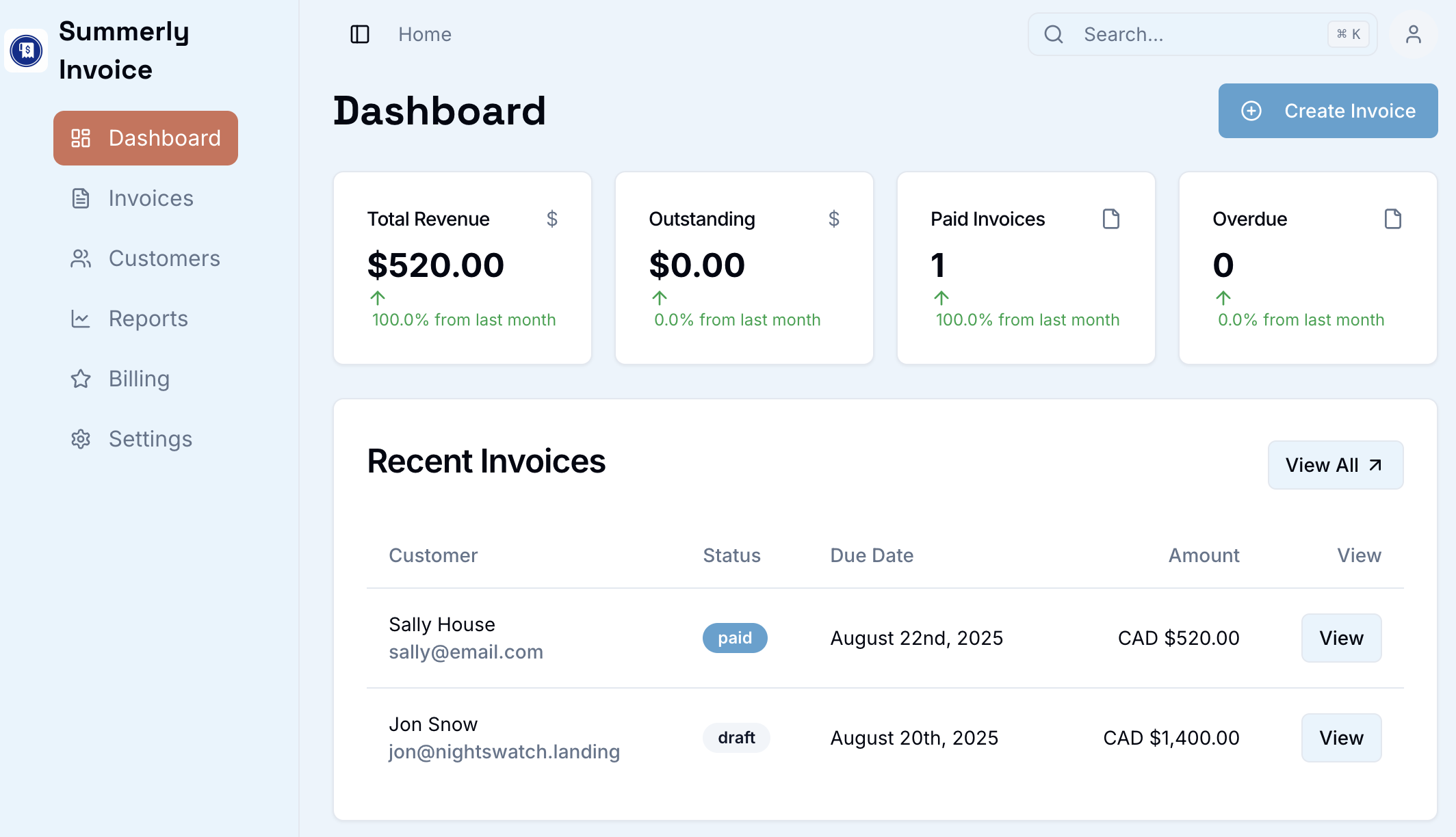
Task: View Jon Snow's invoice
Action: point(1341,737)
